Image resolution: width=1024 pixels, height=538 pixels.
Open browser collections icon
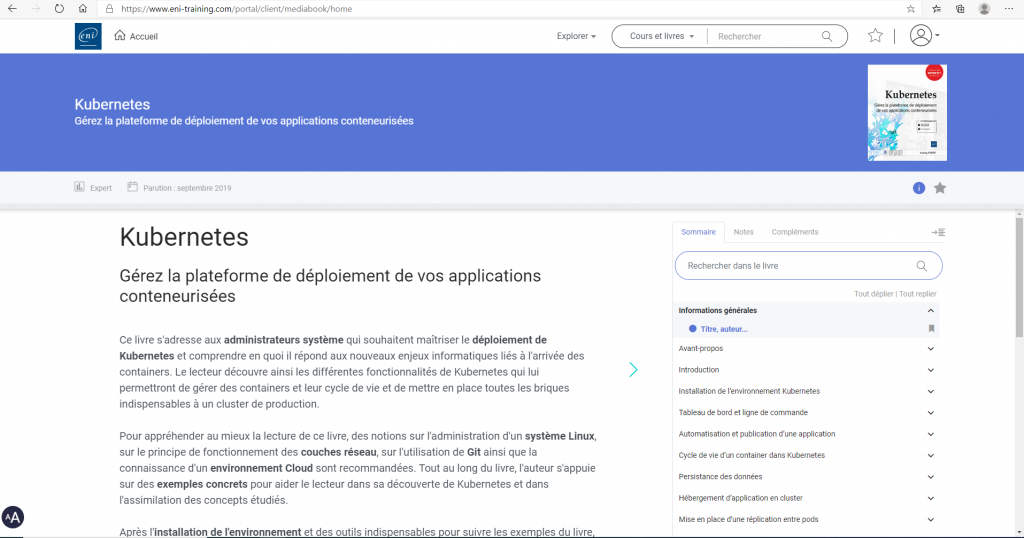pos(960,9)
